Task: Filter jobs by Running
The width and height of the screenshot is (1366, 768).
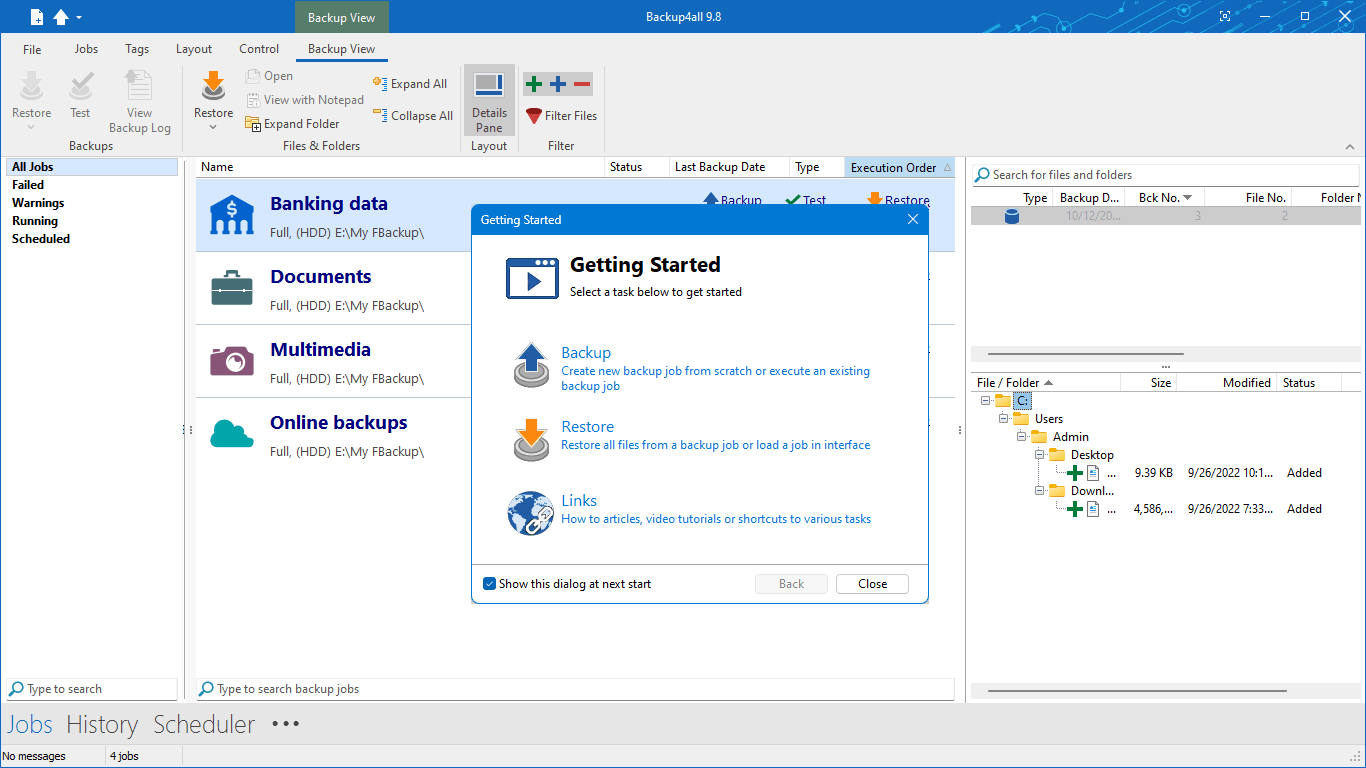Action: click(x=35, y=221)
